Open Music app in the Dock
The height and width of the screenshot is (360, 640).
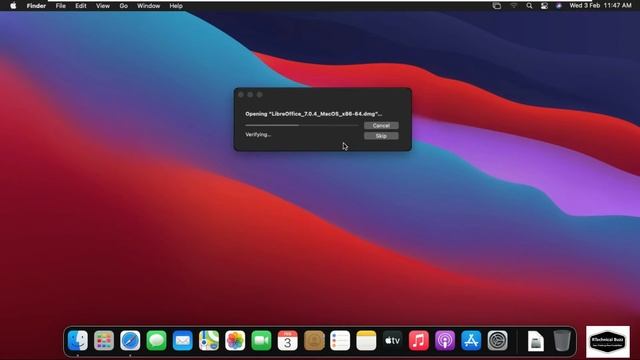pos(419,340)
